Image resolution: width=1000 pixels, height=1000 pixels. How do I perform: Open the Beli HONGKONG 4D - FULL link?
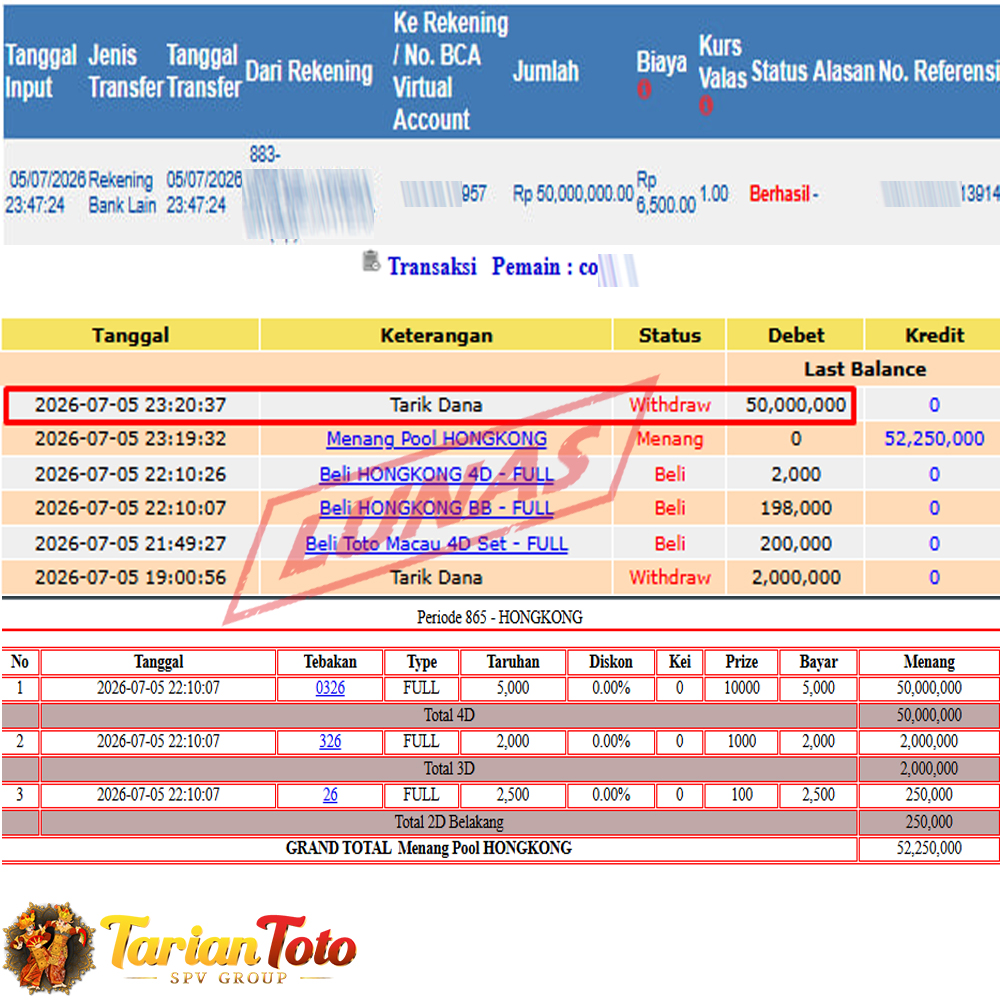436,474
